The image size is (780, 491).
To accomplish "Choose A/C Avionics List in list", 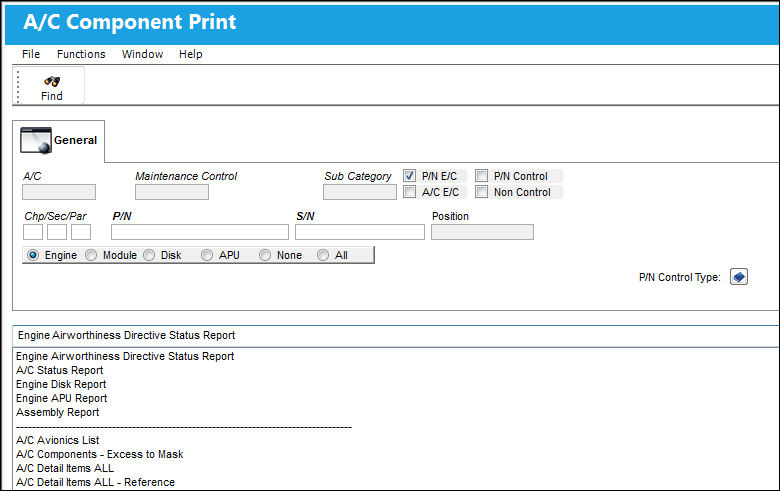I will tap(58, 440).
